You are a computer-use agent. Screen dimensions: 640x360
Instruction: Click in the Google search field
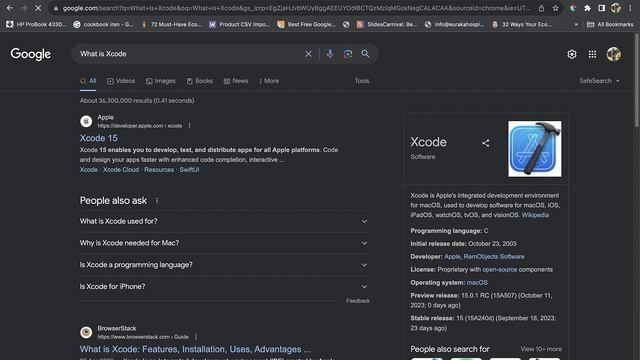190,54
